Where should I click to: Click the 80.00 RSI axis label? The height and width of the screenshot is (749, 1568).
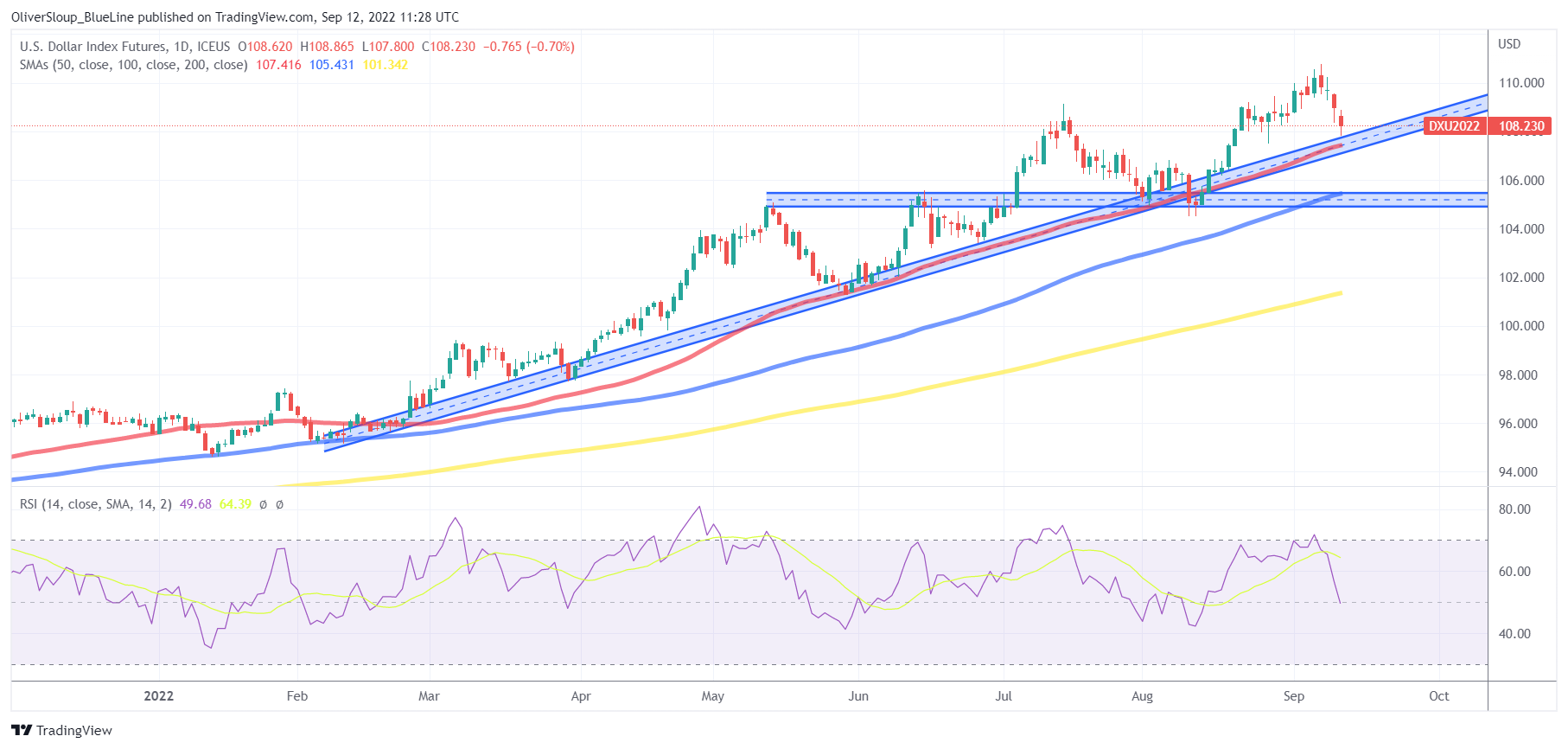click(1514, 509)
